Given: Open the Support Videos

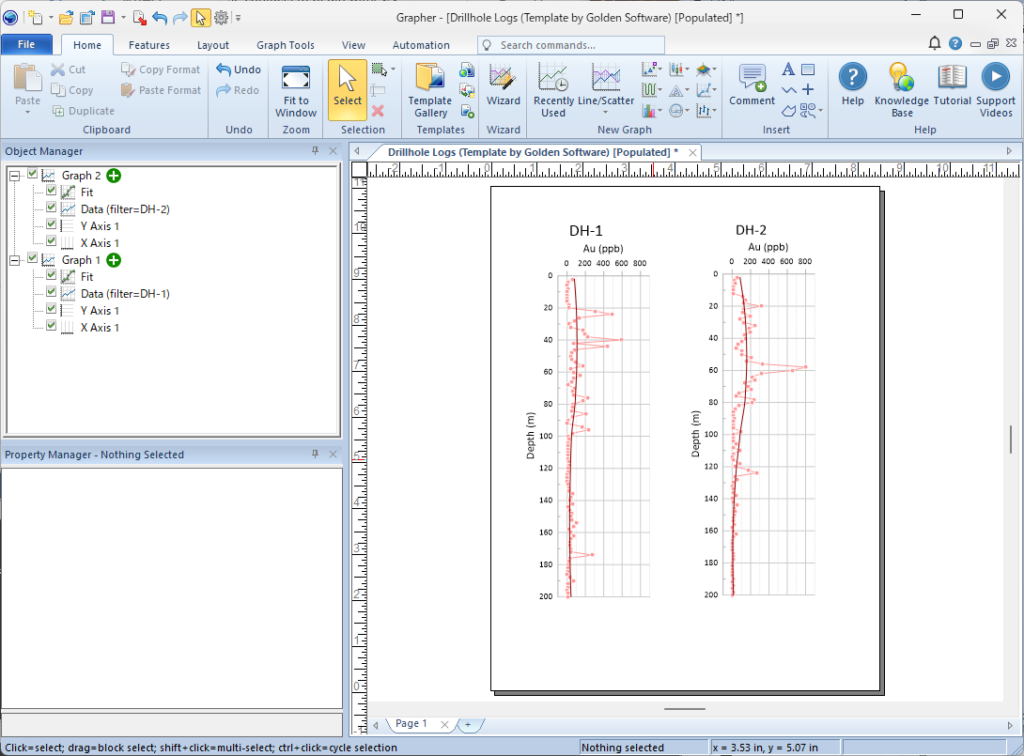Looking at the screenshot, I should point(995,88).
